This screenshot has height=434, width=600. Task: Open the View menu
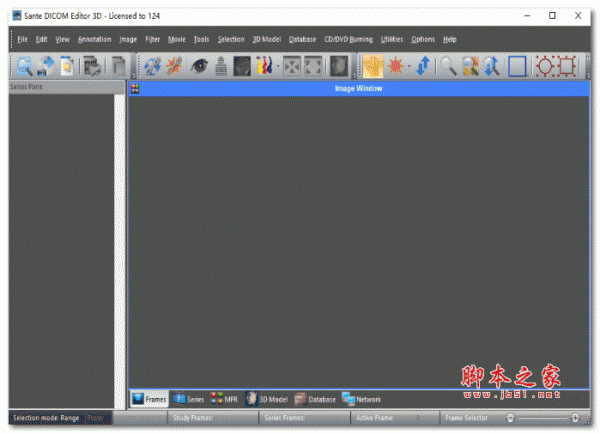click(62, 39)
